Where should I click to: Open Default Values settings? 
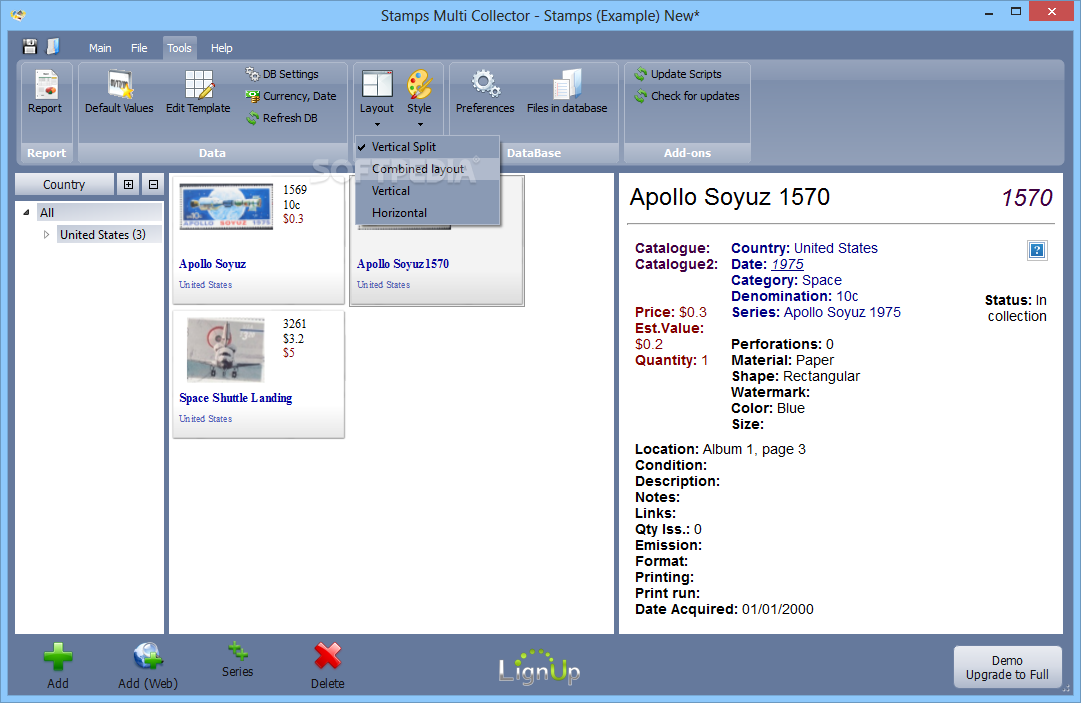pos(119,92)
